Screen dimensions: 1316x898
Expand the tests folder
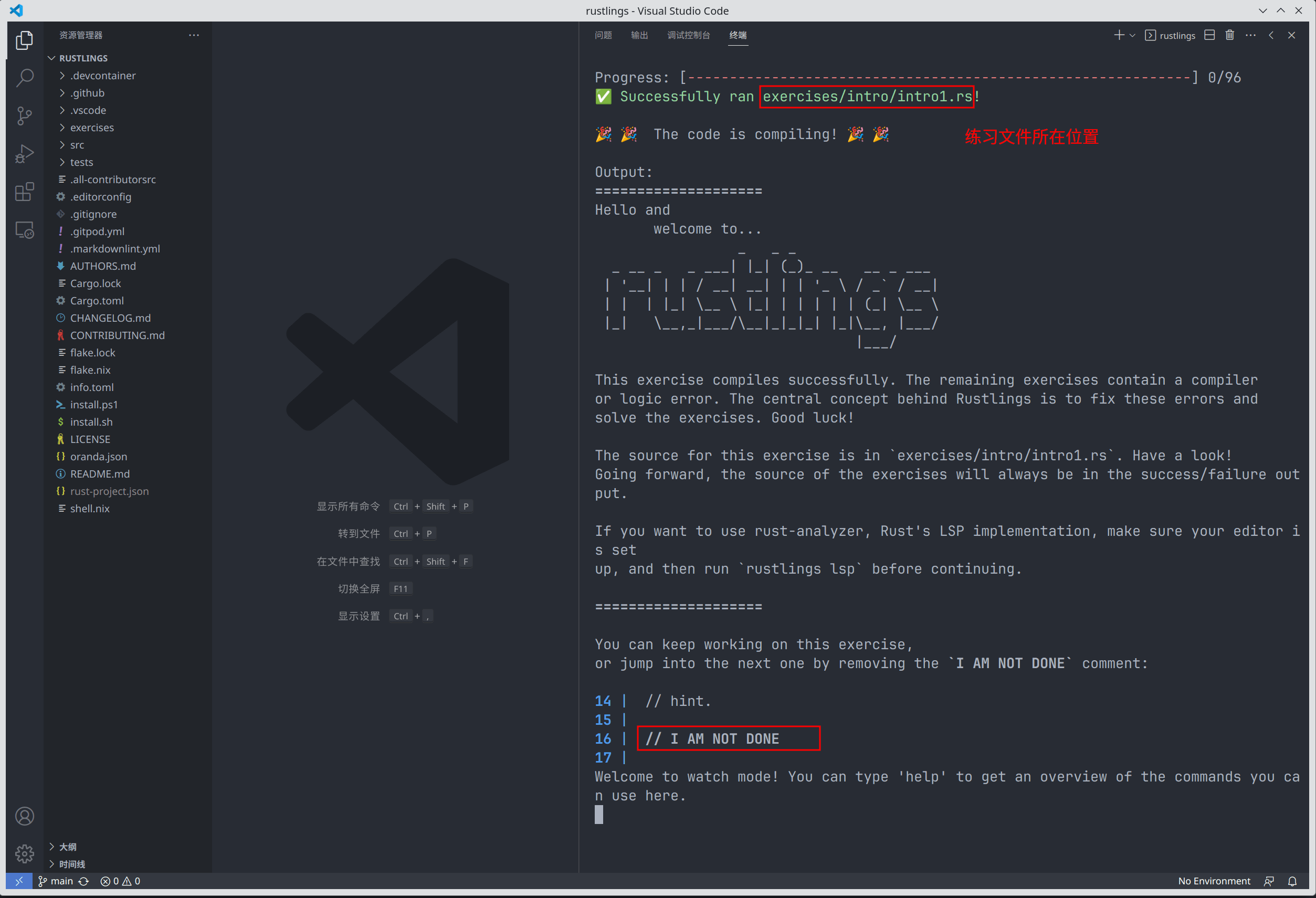point(128,162)
